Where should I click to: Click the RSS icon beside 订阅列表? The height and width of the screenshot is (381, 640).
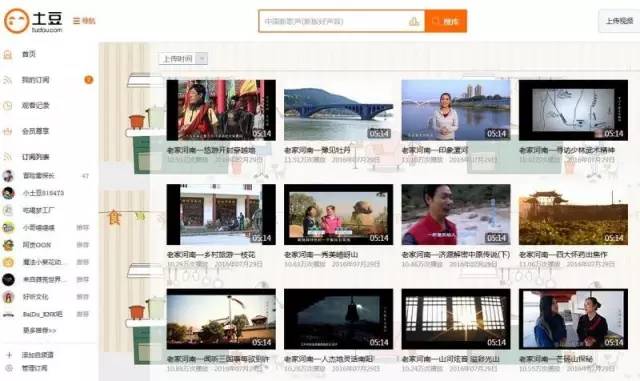(8, 157)
